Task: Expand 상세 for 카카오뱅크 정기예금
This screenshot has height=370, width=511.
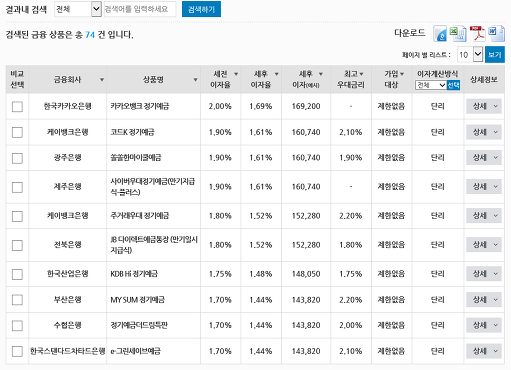Action: click(484, 106)
